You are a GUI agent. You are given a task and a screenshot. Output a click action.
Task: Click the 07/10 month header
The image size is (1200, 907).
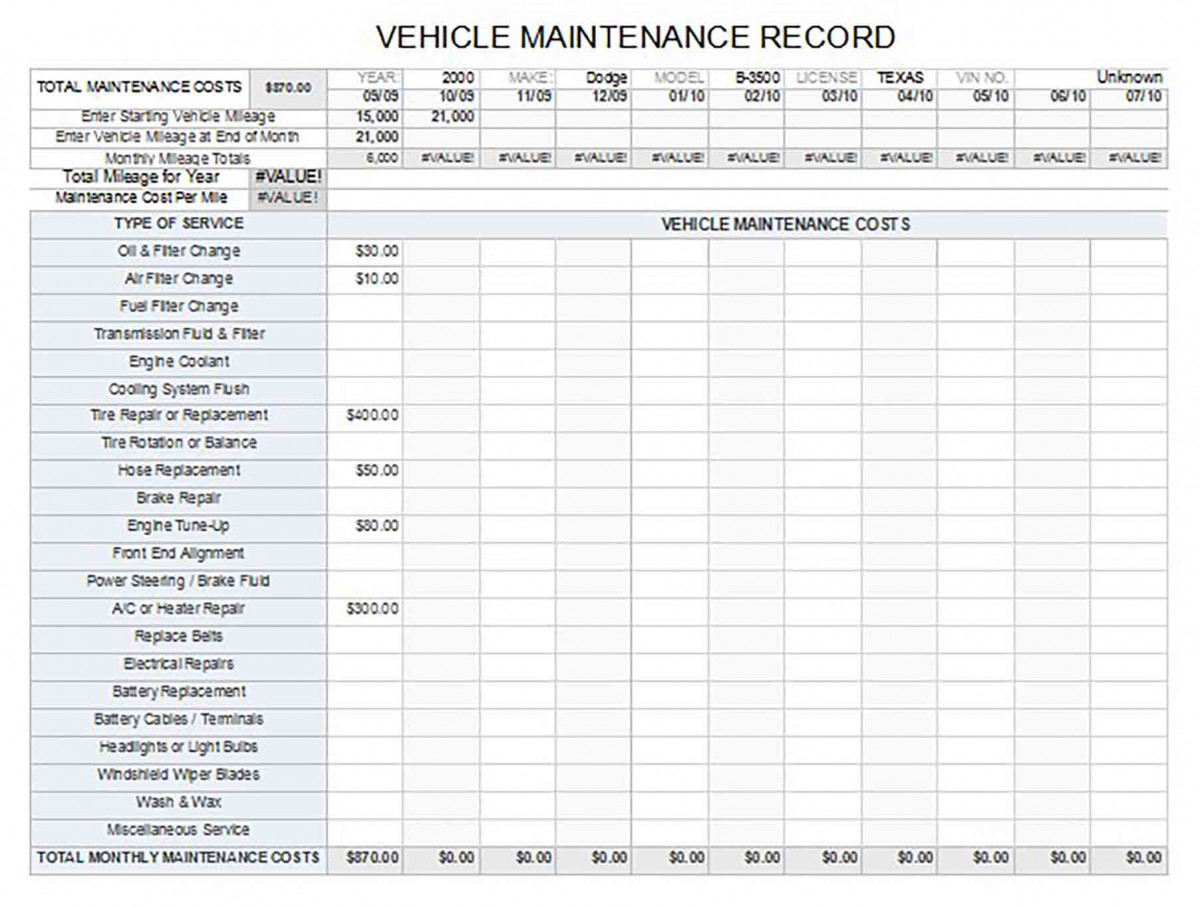tap(1129, 97)
